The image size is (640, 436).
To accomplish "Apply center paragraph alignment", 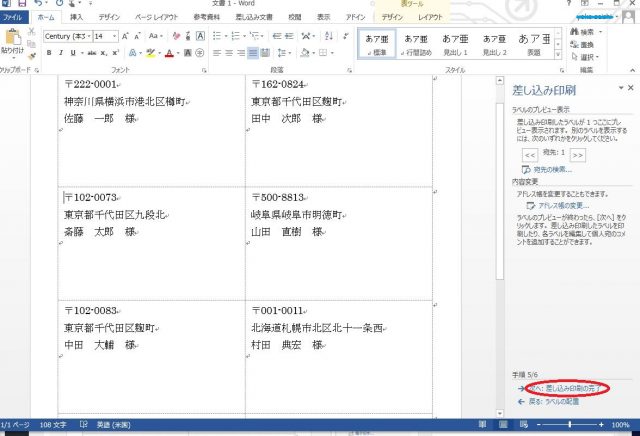I will pos(227,53).
